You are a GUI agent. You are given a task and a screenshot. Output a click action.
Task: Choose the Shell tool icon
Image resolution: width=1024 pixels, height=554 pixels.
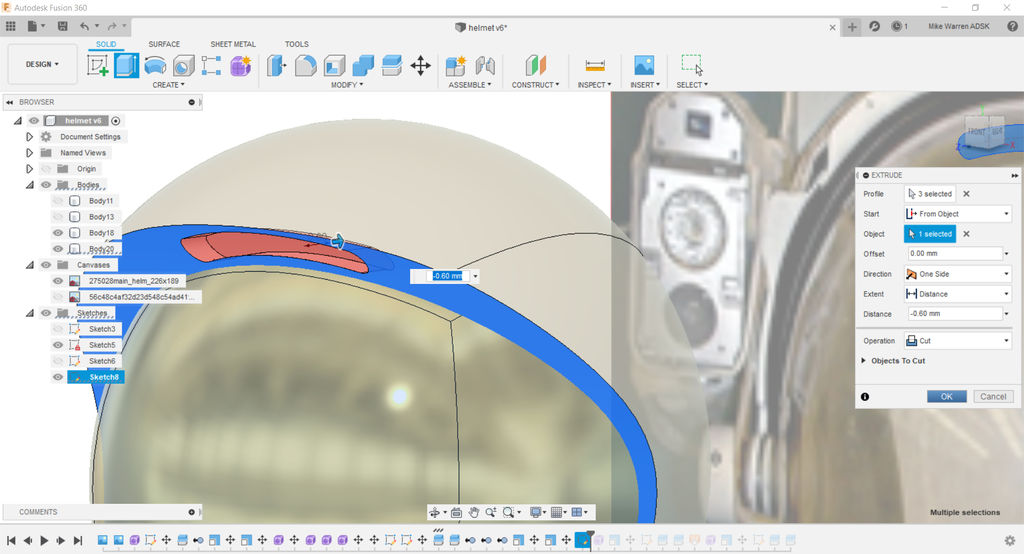[334, 65]
